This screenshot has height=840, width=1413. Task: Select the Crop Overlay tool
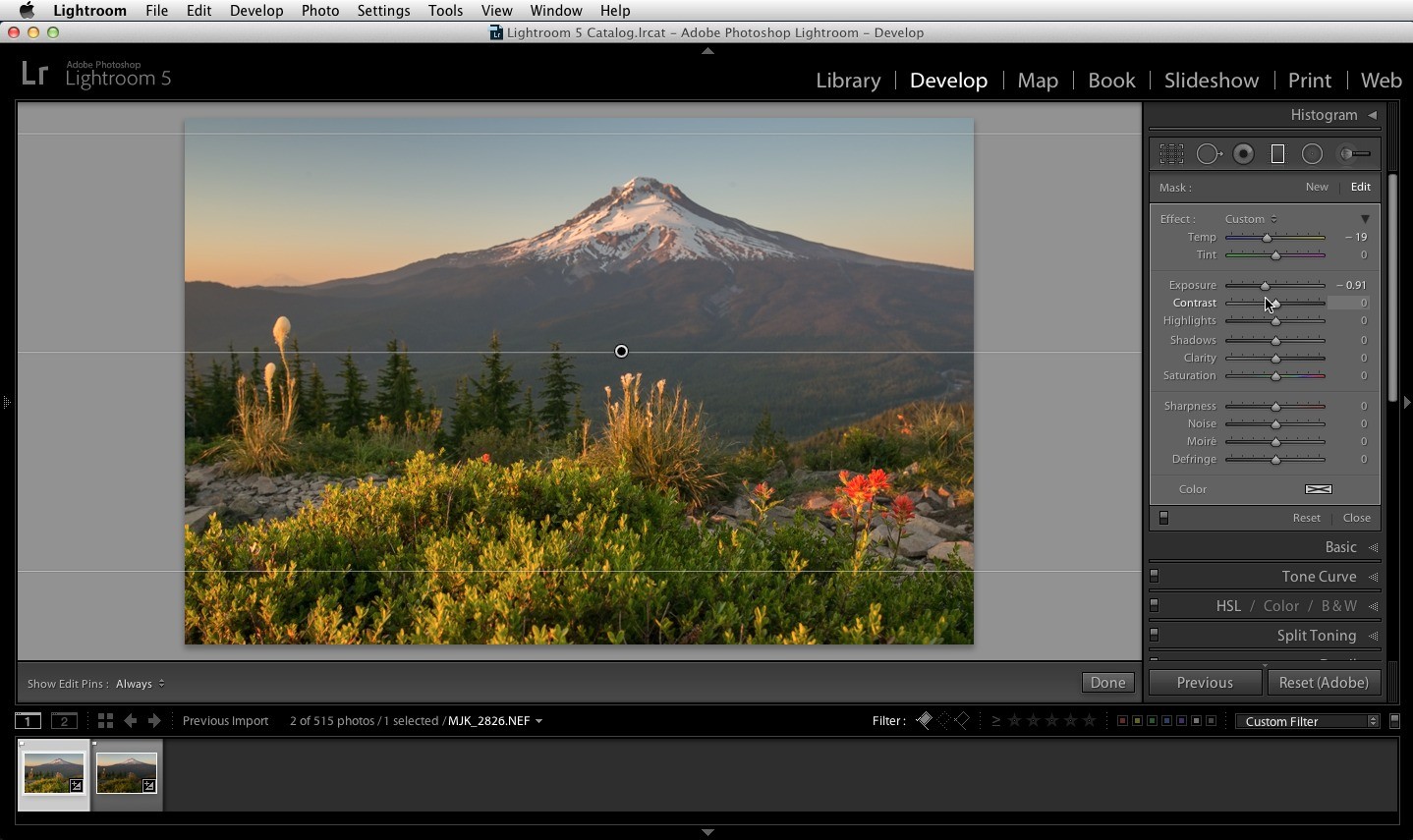(1171, 154)
